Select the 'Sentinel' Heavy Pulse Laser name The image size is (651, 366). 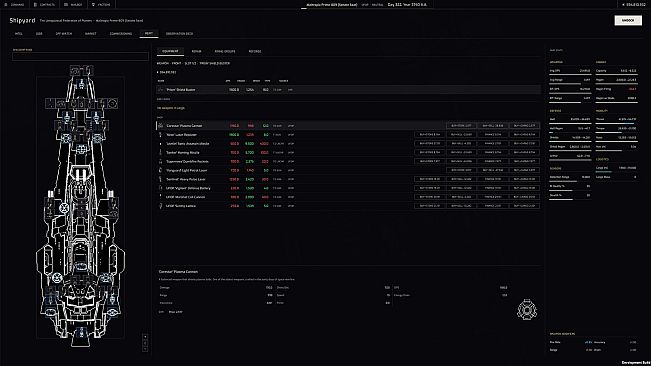tap(186, 179)
